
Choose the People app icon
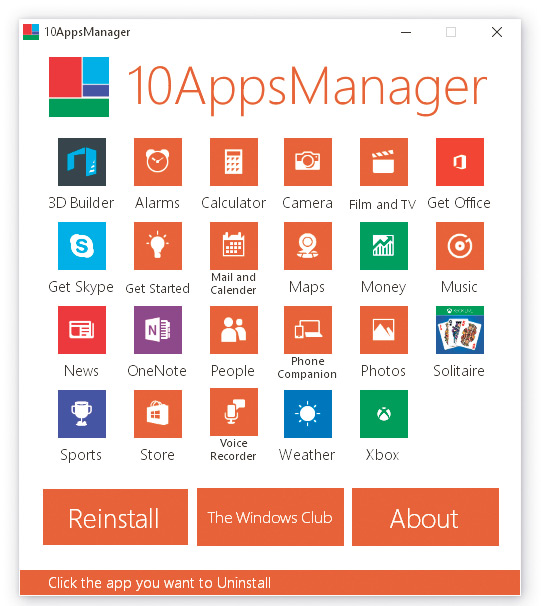[234, 330]
